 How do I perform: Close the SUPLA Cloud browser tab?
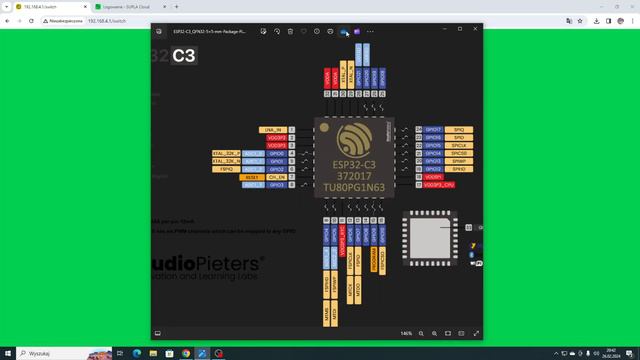[164, 7]
